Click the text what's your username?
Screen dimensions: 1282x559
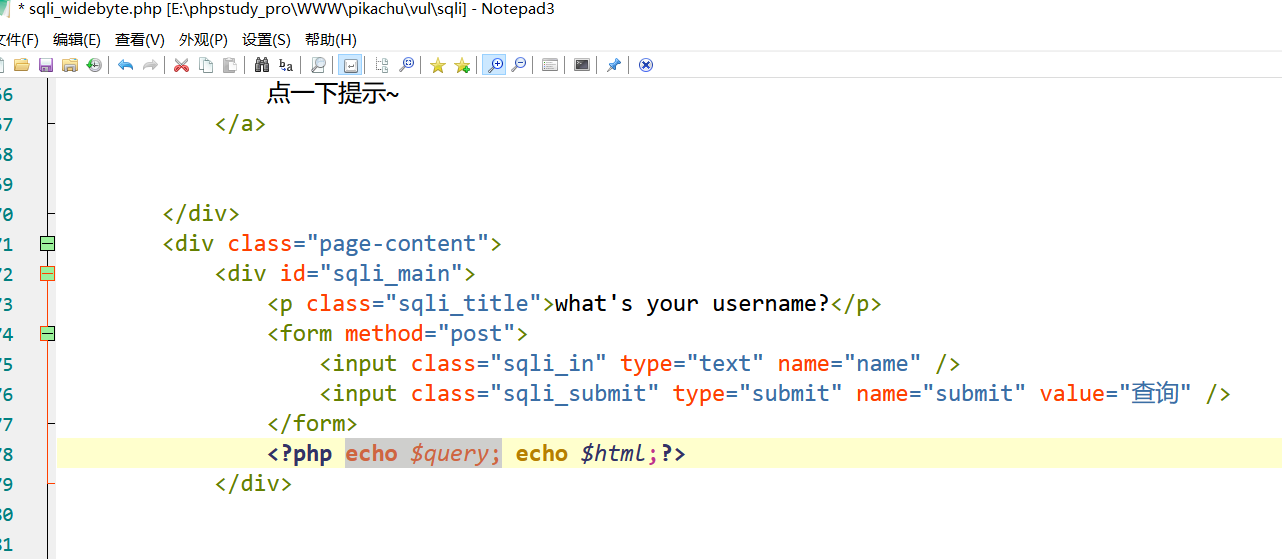(x=692, y=304)
